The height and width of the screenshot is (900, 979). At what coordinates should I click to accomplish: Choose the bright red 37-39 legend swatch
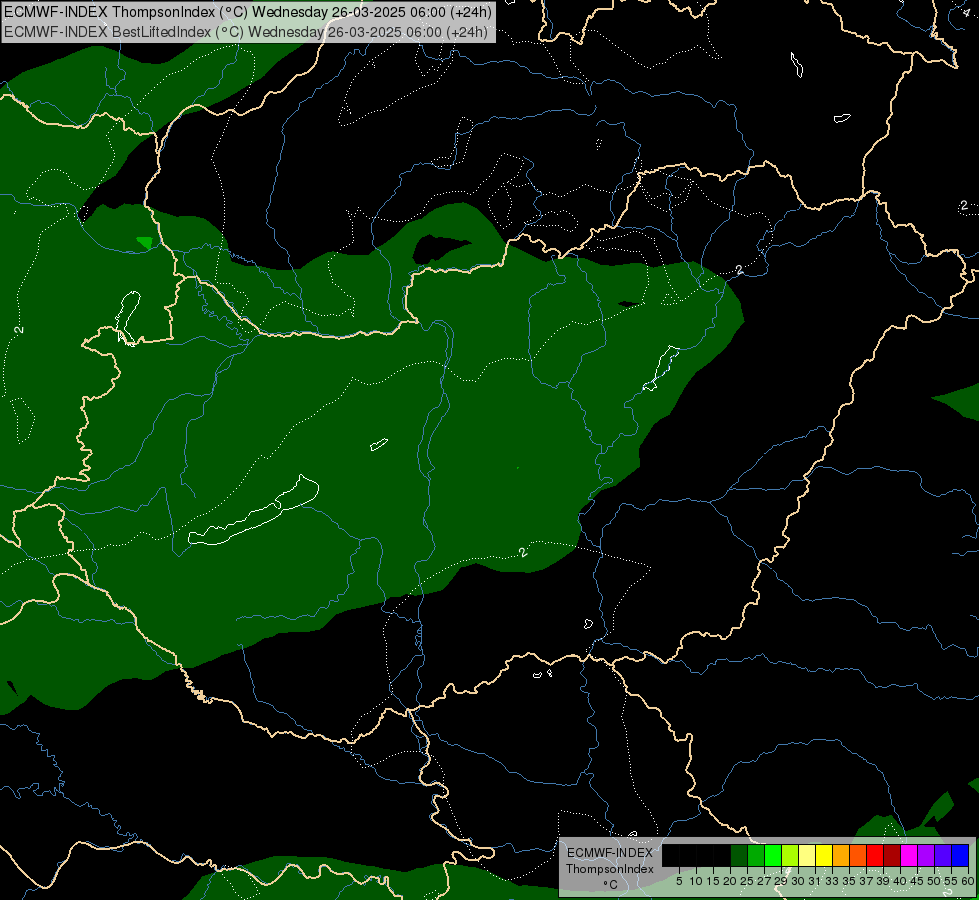point(875,855)
